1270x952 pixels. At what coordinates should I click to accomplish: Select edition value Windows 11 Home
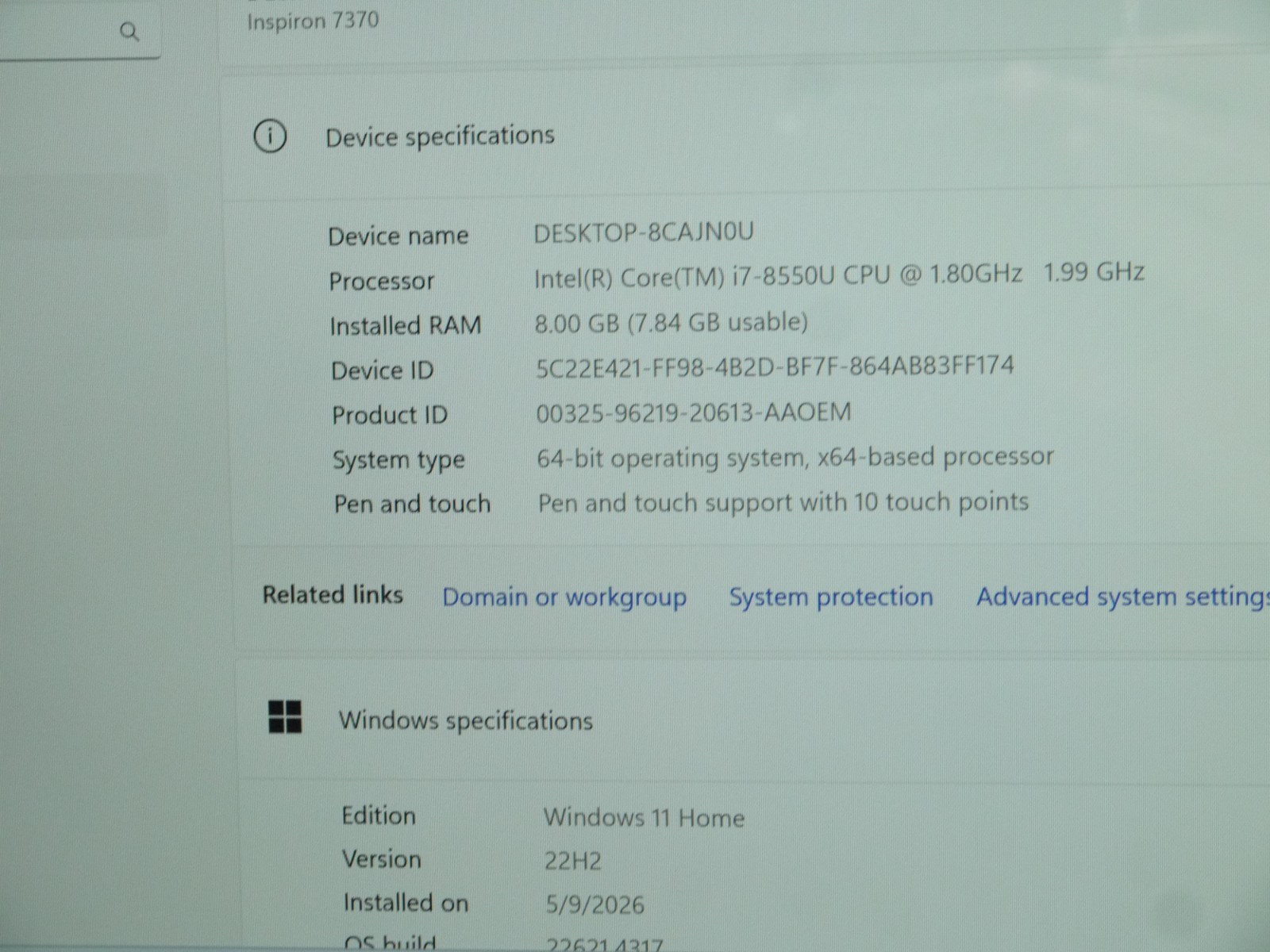[x=644, y=817]
